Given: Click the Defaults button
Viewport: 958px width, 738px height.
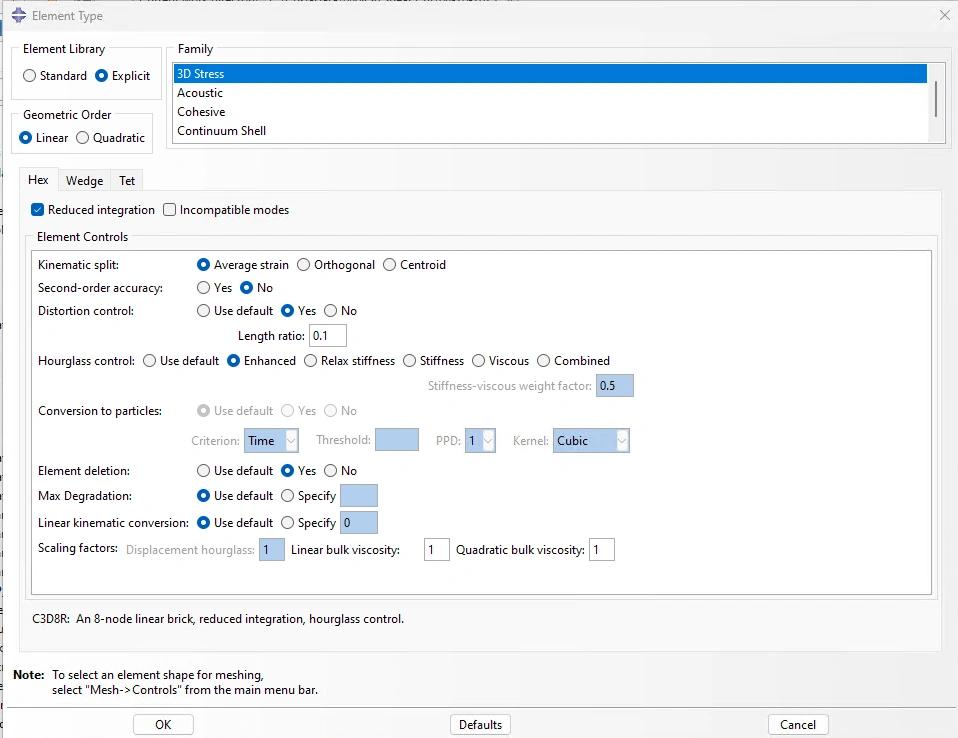Looking at the screenshot, I should coord(480,725).
